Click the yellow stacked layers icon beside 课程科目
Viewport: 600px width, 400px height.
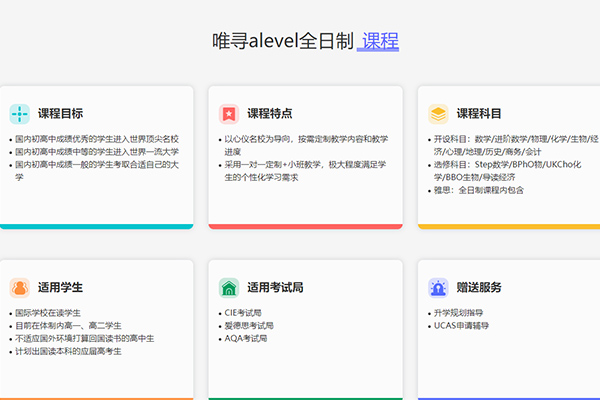pyautogui.click(x=438, y=114)
